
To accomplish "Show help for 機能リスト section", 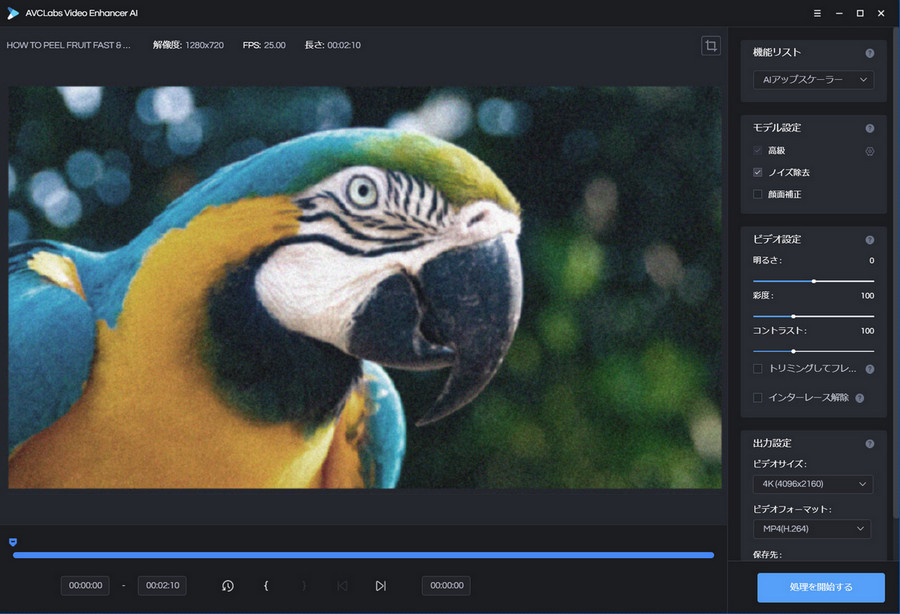I will 870,53.
